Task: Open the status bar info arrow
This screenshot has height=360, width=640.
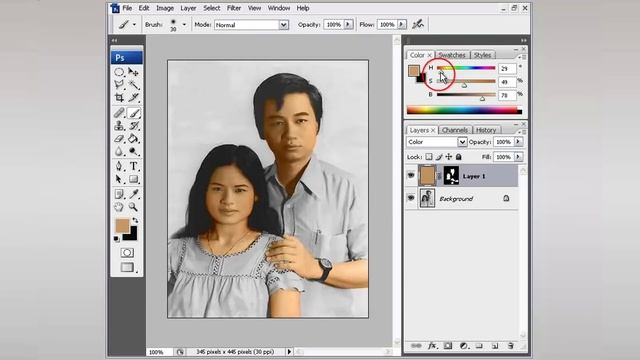Action: point(289,351)
